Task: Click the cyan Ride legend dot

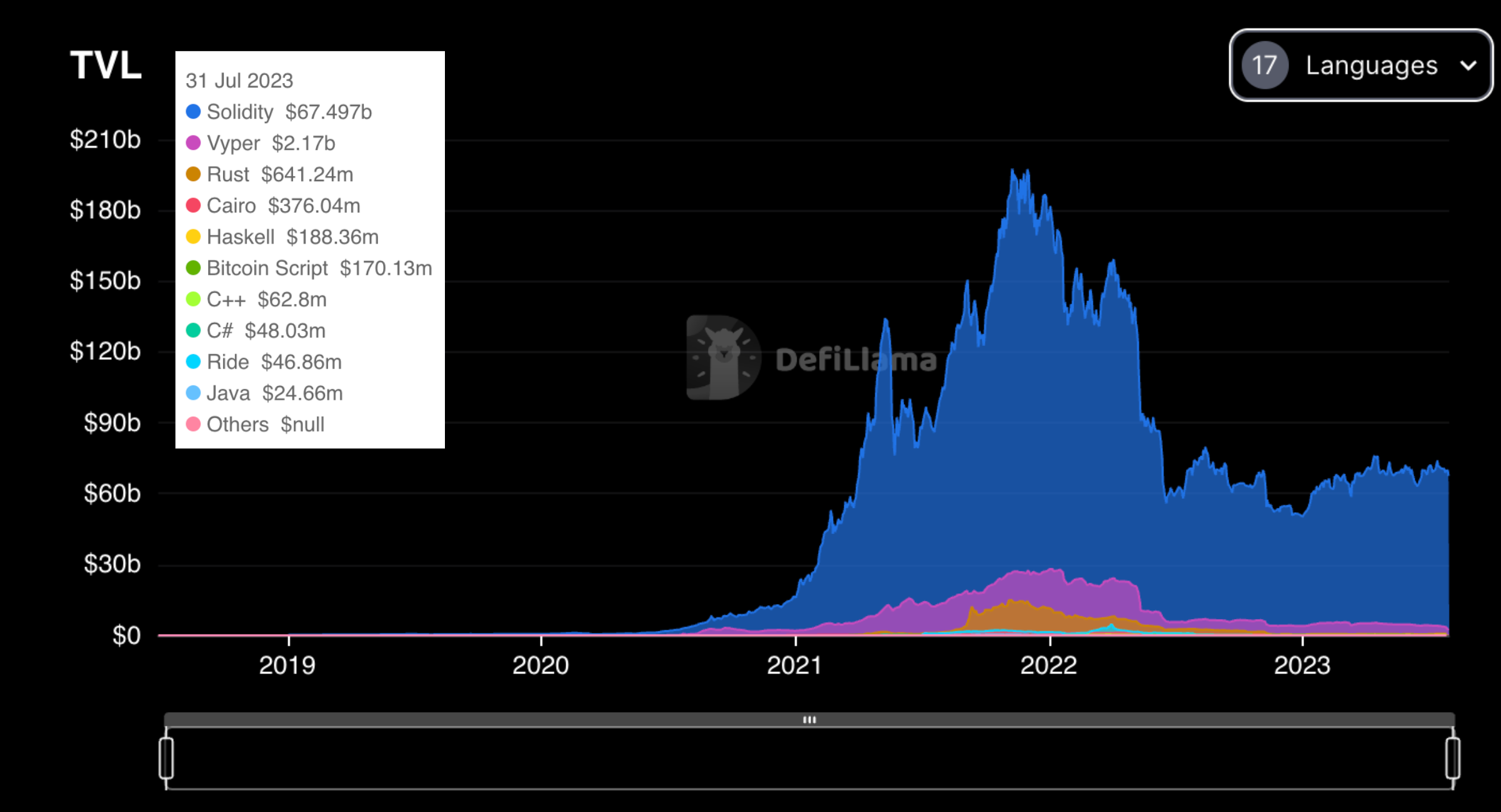Action: click(x=193, y=362)
